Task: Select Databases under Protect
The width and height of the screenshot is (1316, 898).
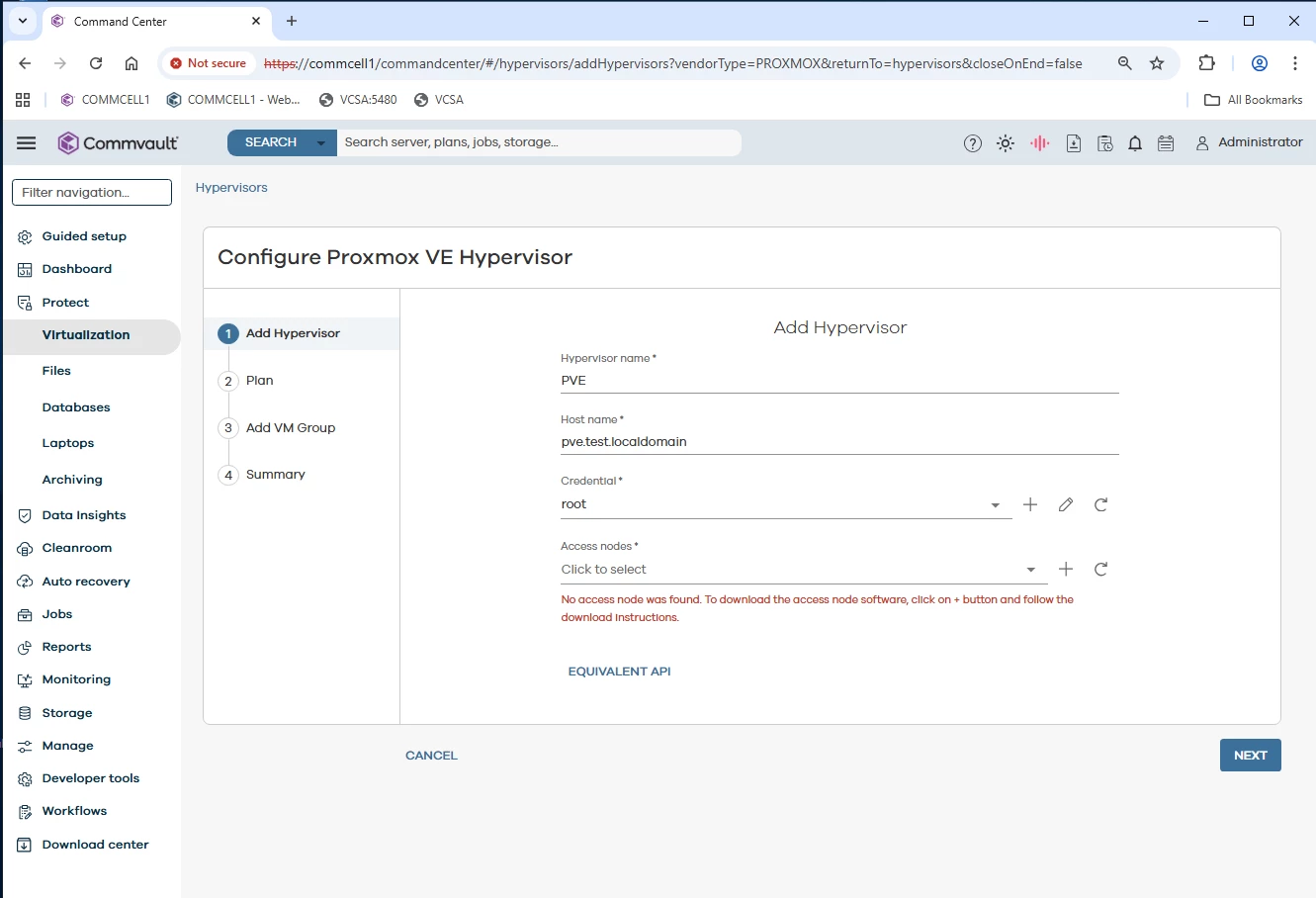Action: (x=76, y=407)
